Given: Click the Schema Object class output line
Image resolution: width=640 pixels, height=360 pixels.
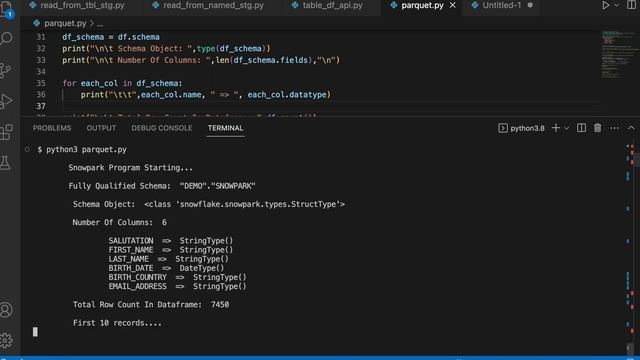Looking at the screenshot, I should pos(209,204).
